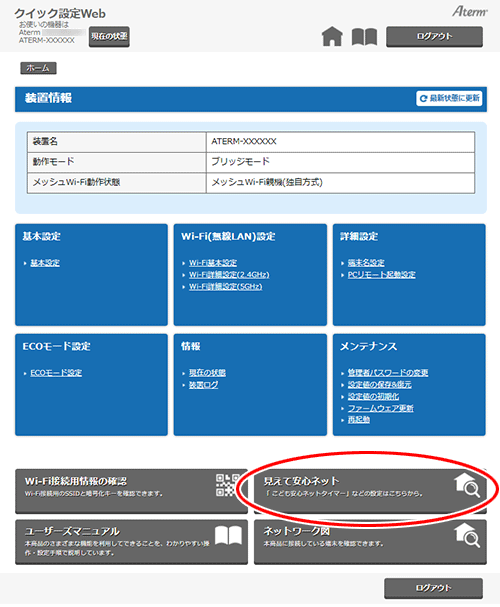Open the 見えて安心ネット card via its magnifier icon

point(467,485)
